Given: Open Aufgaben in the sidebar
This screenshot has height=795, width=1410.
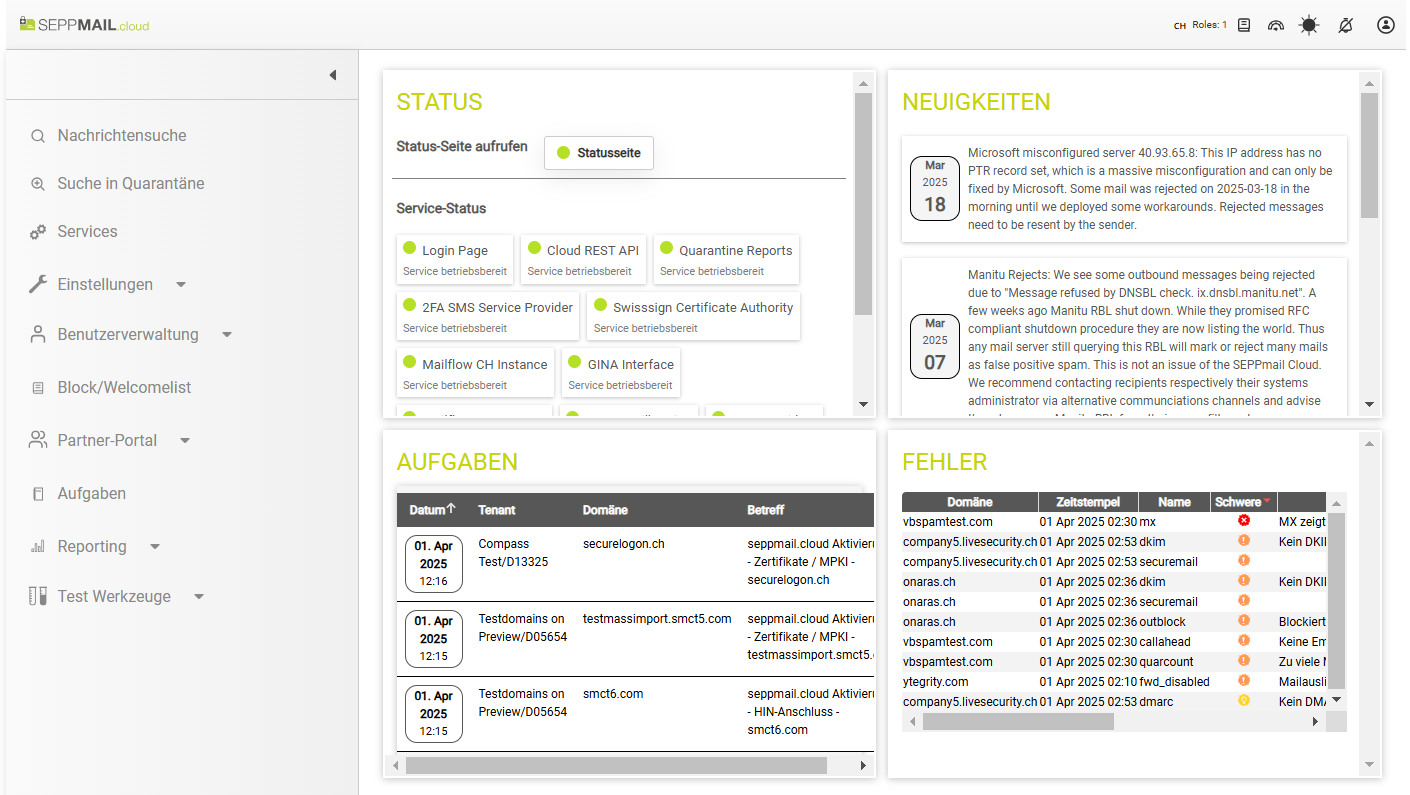Looking at the screenshot, I should point(92,493).
